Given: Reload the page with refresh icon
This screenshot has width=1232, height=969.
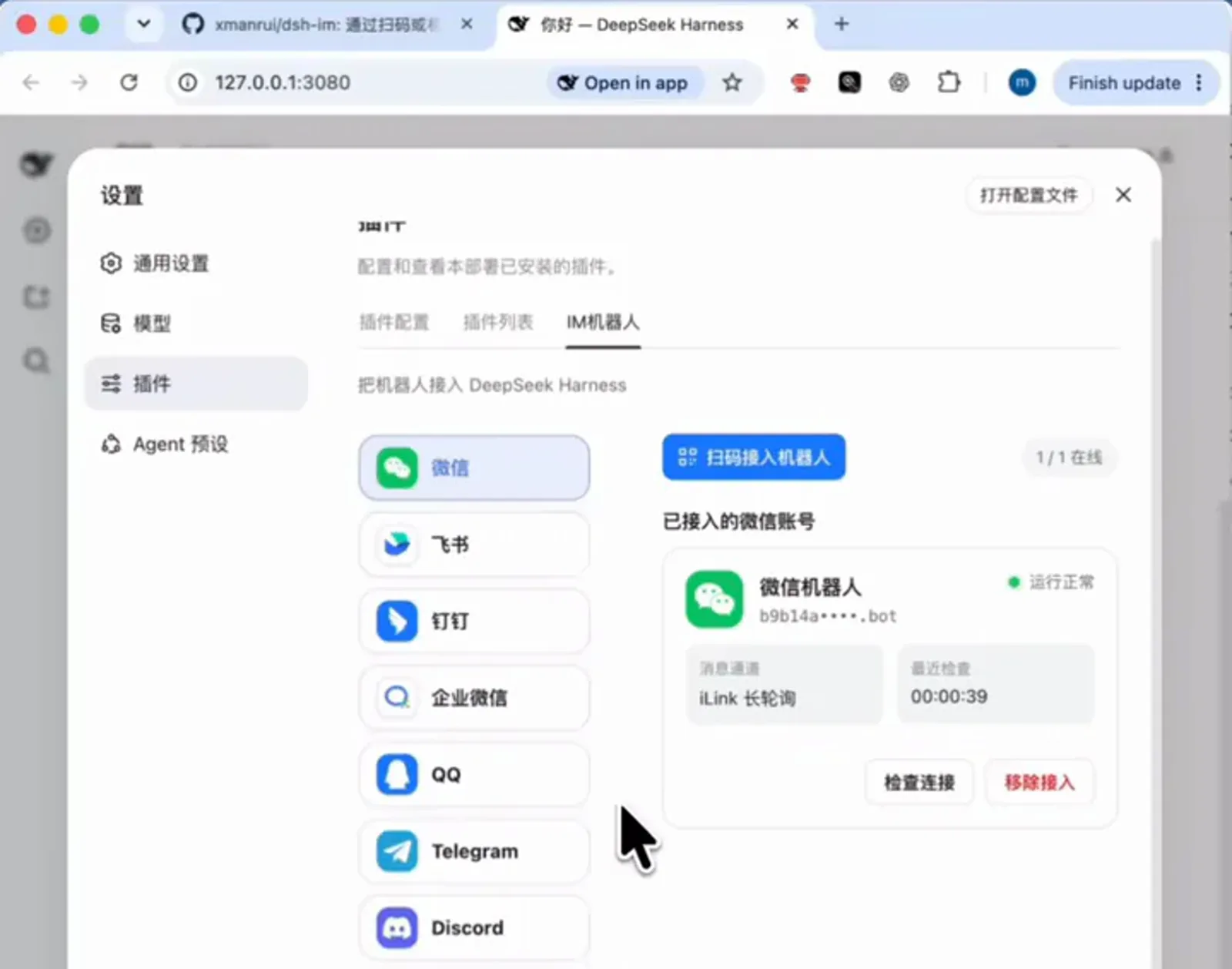Looking at the screenshot, I should point(129,82).
